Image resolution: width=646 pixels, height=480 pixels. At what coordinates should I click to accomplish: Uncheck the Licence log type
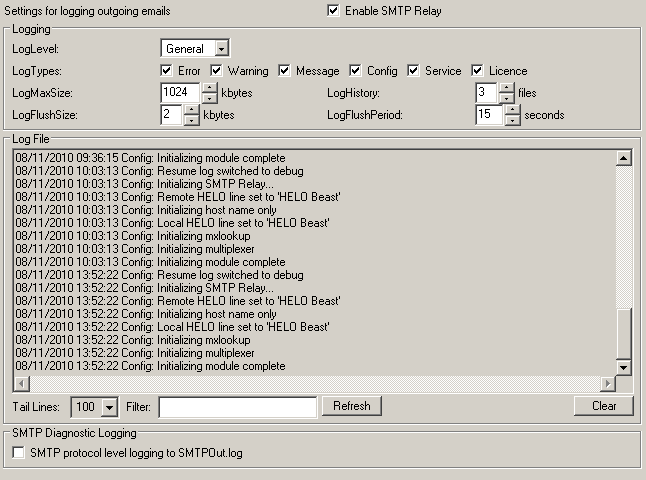478,71
